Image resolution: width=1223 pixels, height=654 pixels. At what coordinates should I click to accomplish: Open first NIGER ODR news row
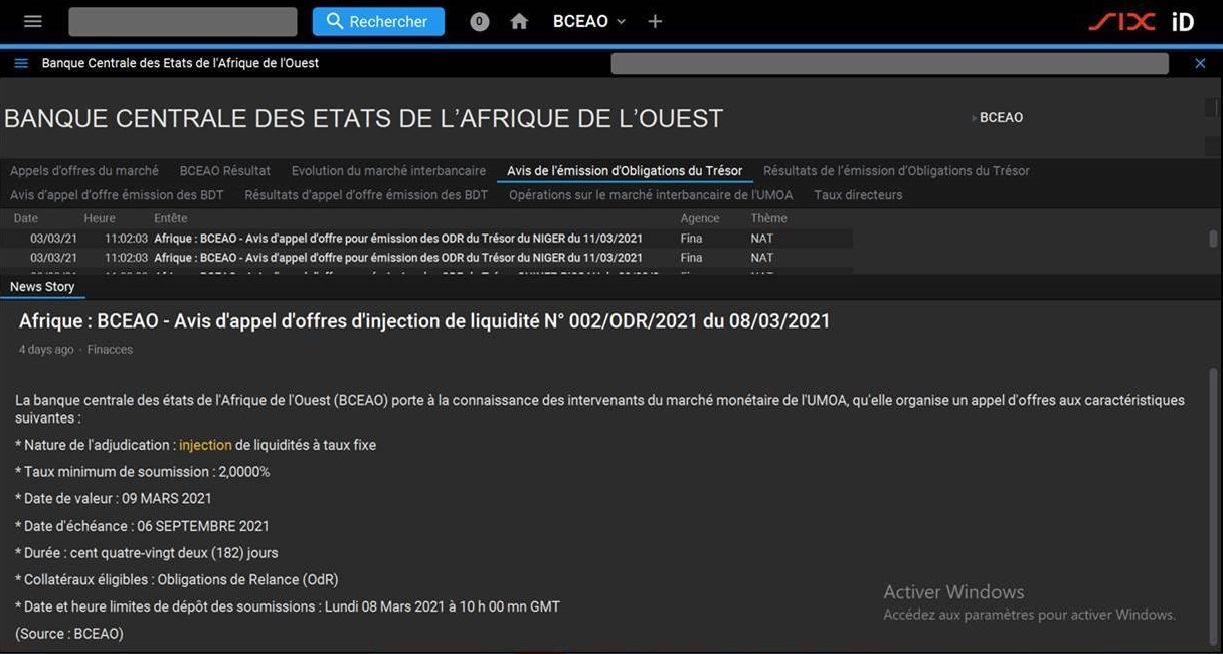click(426, 239)
